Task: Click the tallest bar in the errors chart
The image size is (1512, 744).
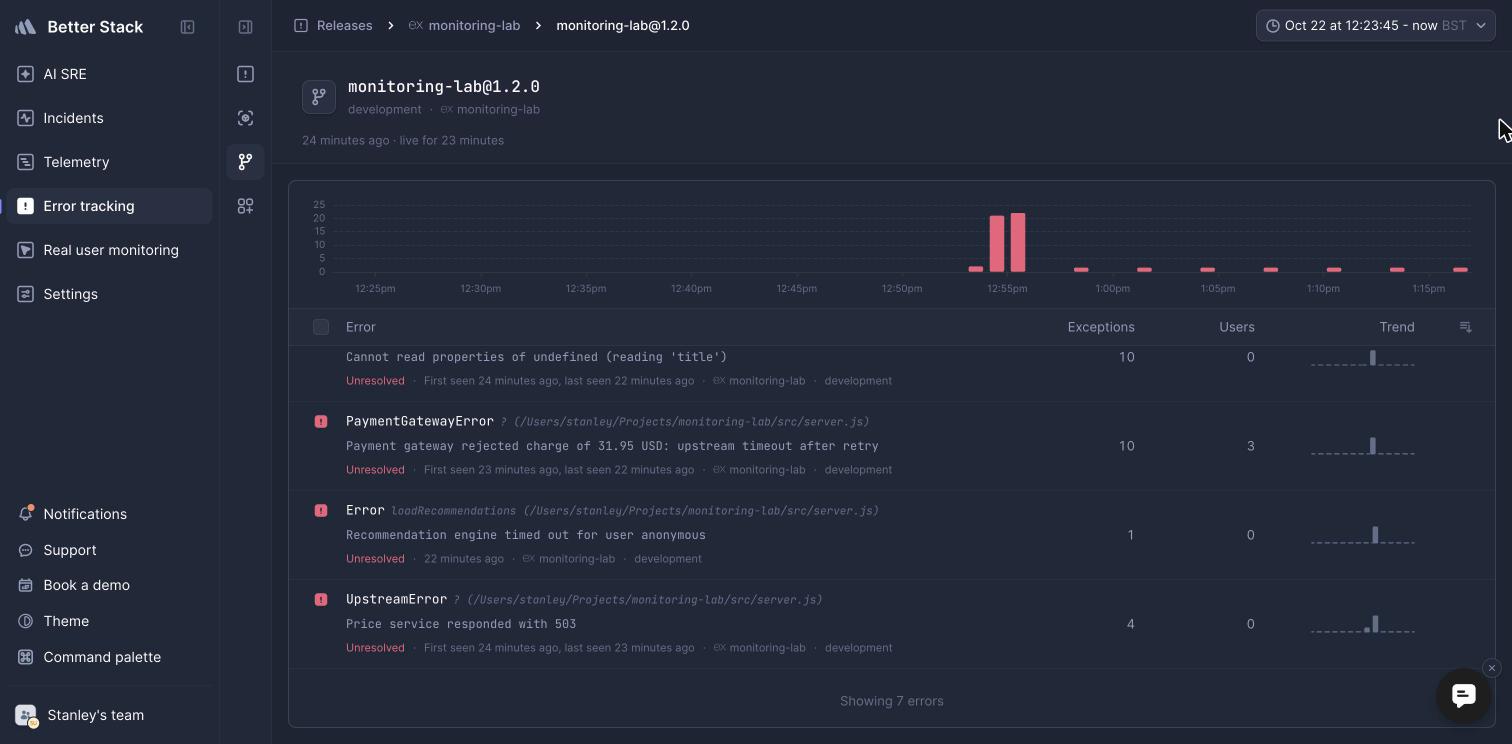Action: tap(1018, 242)
